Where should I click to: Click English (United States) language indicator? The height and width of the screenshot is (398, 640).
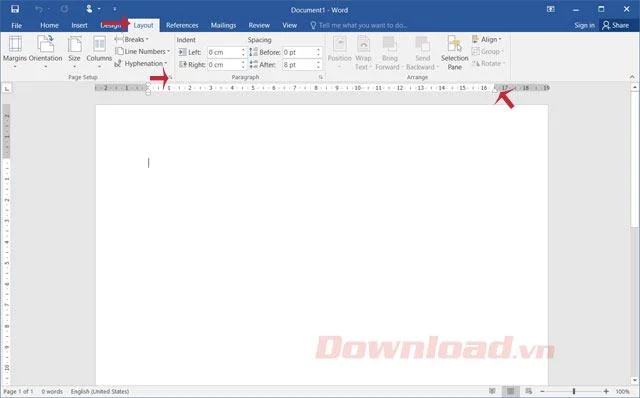coord(100,391)
